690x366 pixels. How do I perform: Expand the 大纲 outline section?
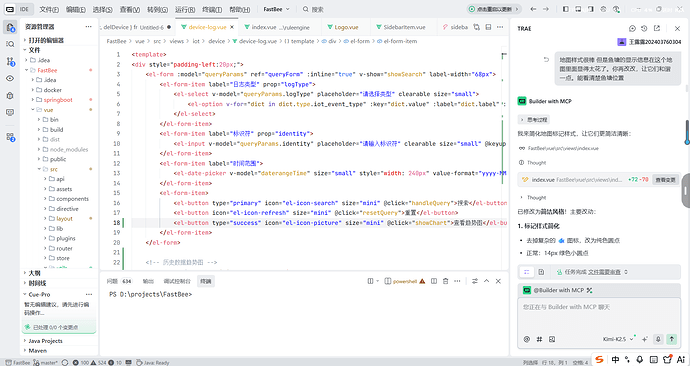[34, 273]
